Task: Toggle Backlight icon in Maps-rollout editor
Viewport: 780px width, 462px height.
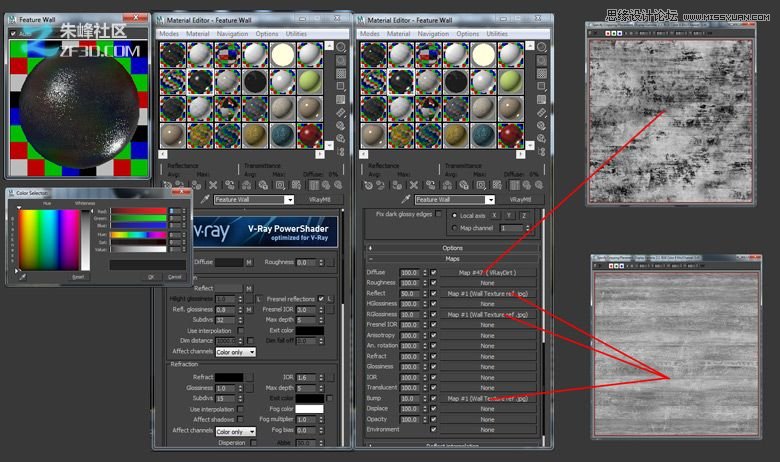Action: click(542, 61)
